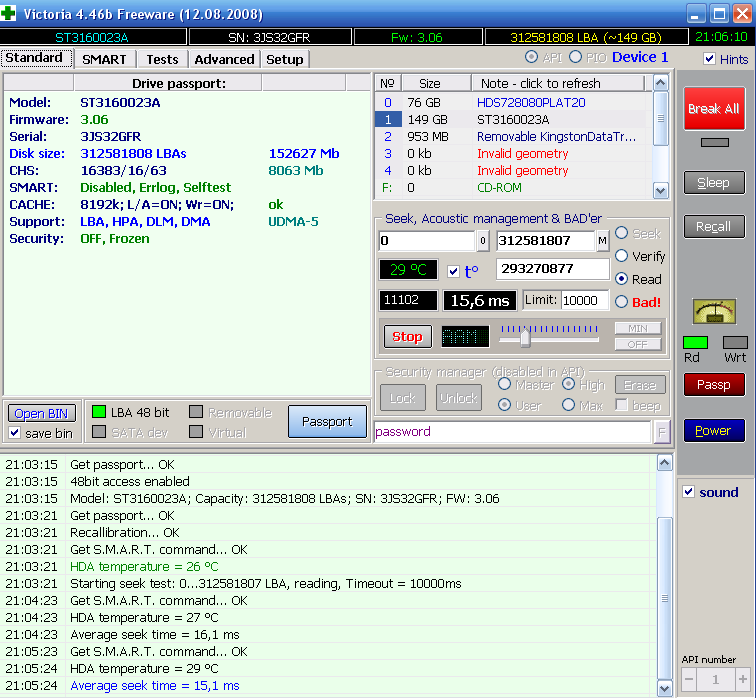The width and height of the screenshot is (756, 698).
Task: Click the blue Power button
Action: tap(714, 430)
